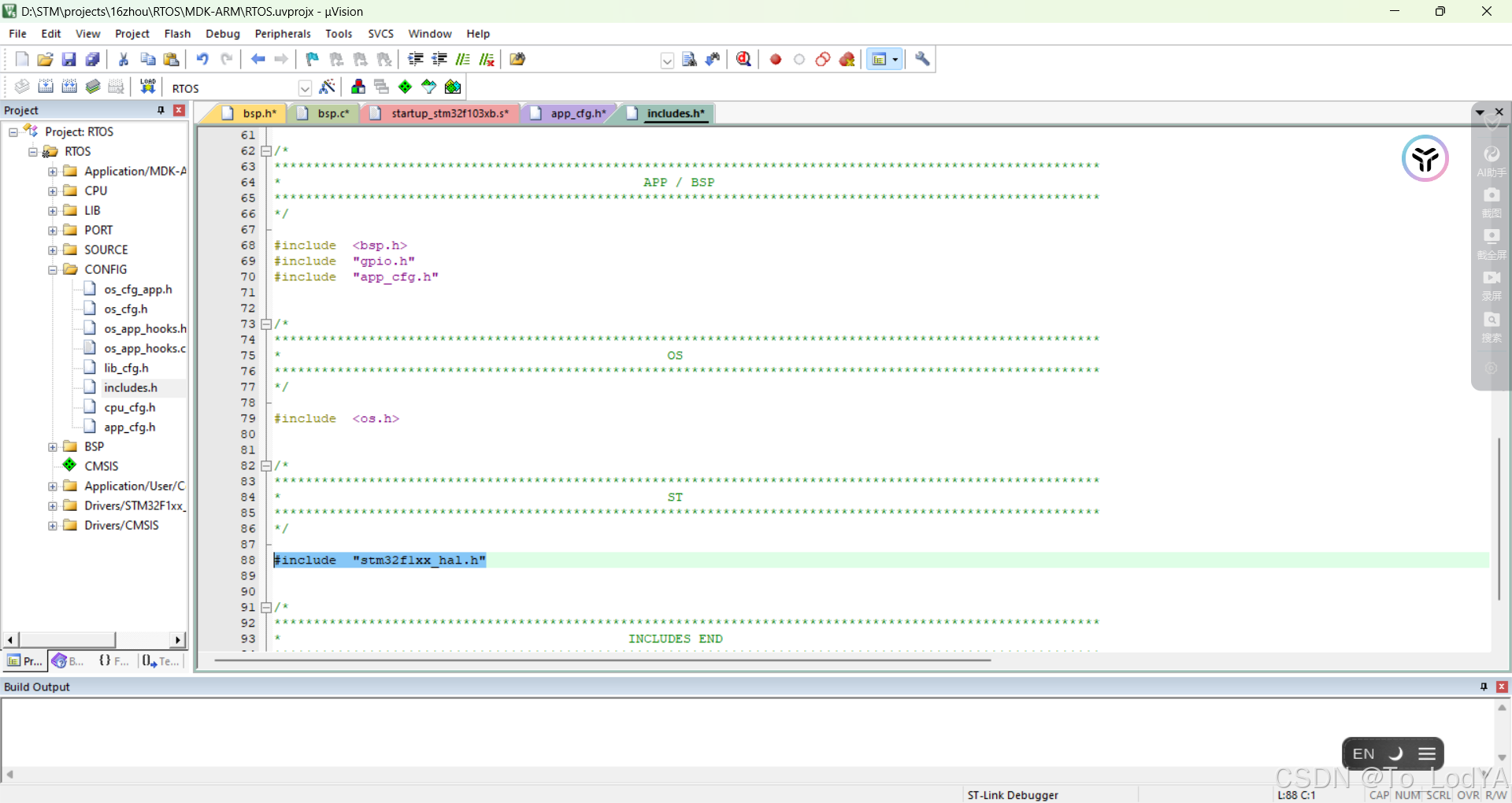
Task: Select CMSIS component in project tree
Action: coord(102,466)
